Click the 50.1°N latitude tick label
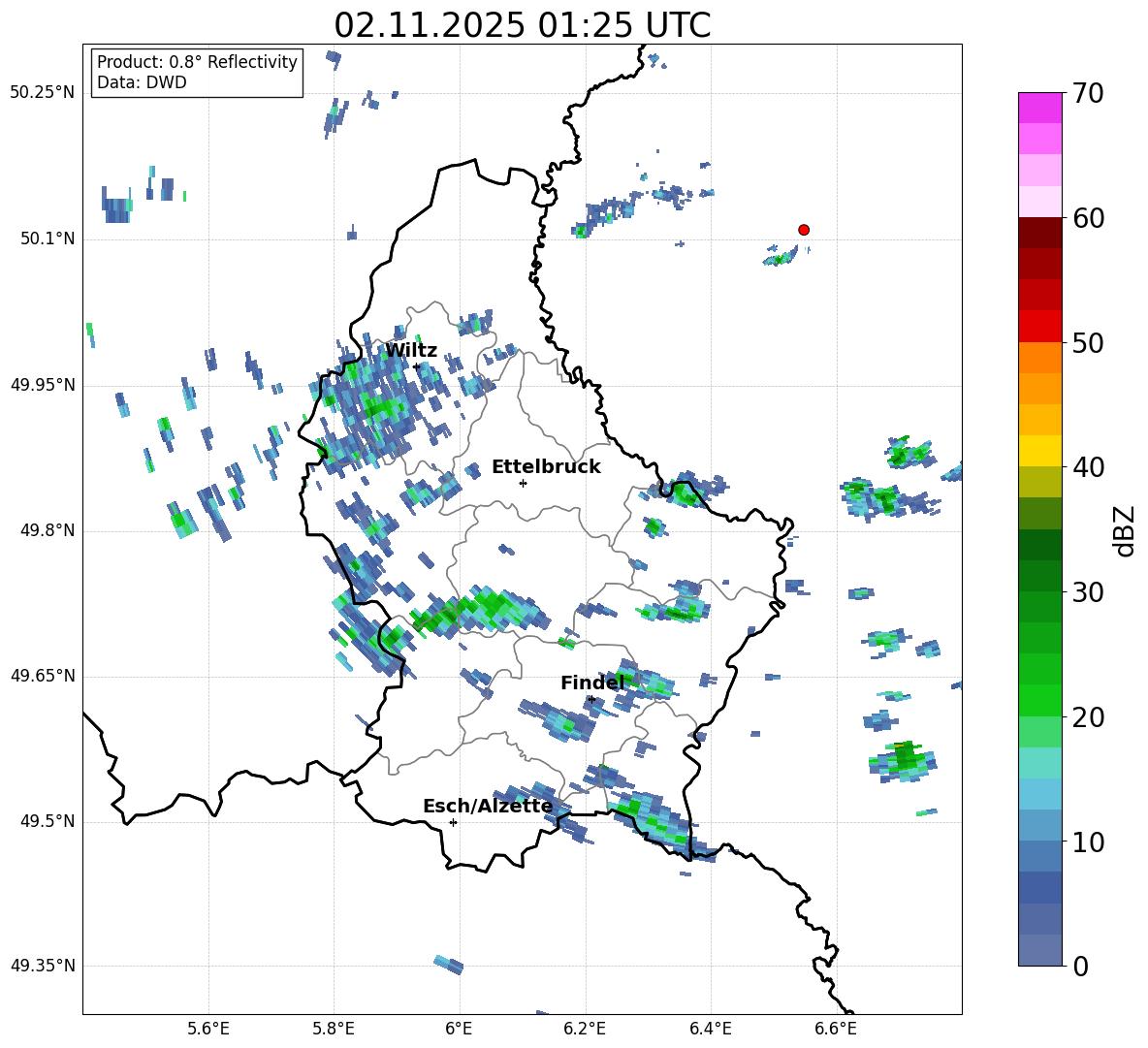This screenshot has width=1148, height=1048. pos(42,239)
